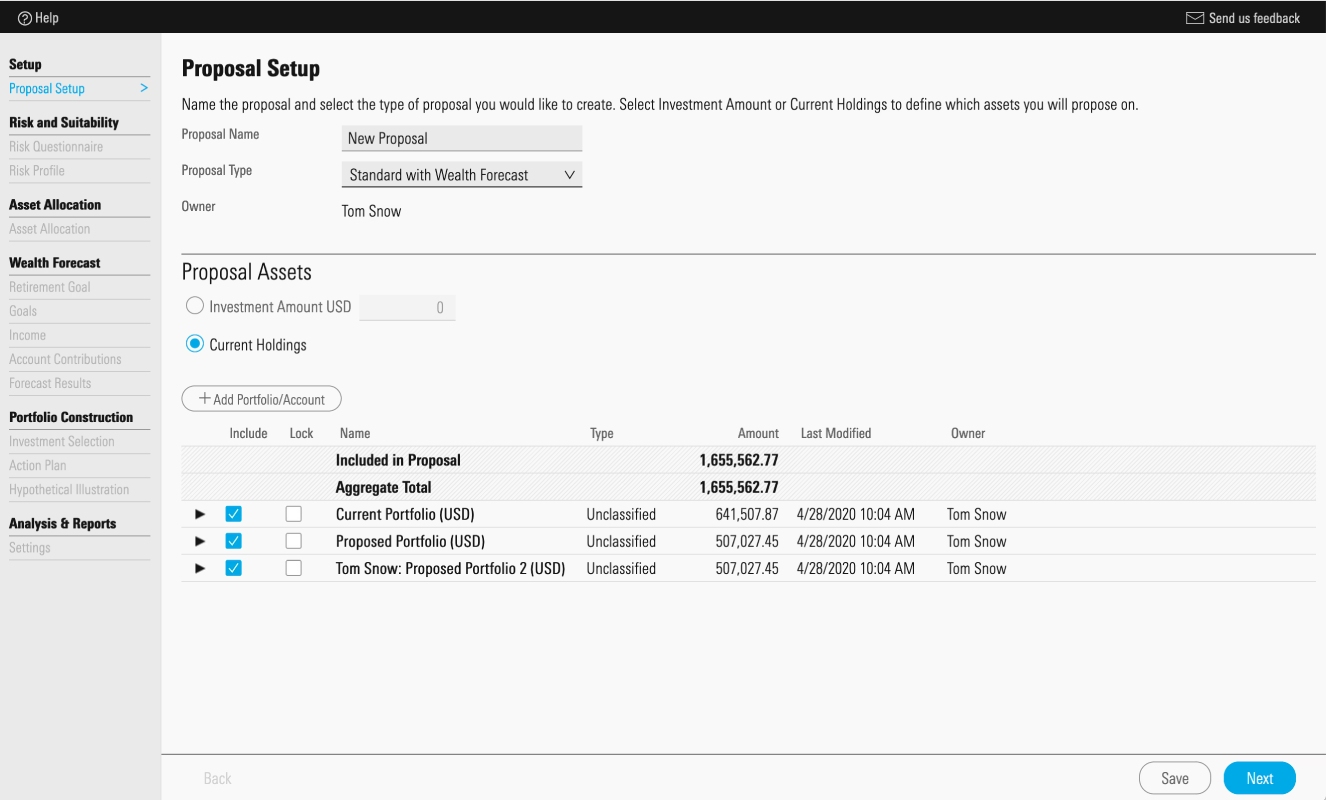Enable Lock for Current Portfolio (USD)
The width and height of the screenshot is (1326, 800).
(x=293, y=514)
